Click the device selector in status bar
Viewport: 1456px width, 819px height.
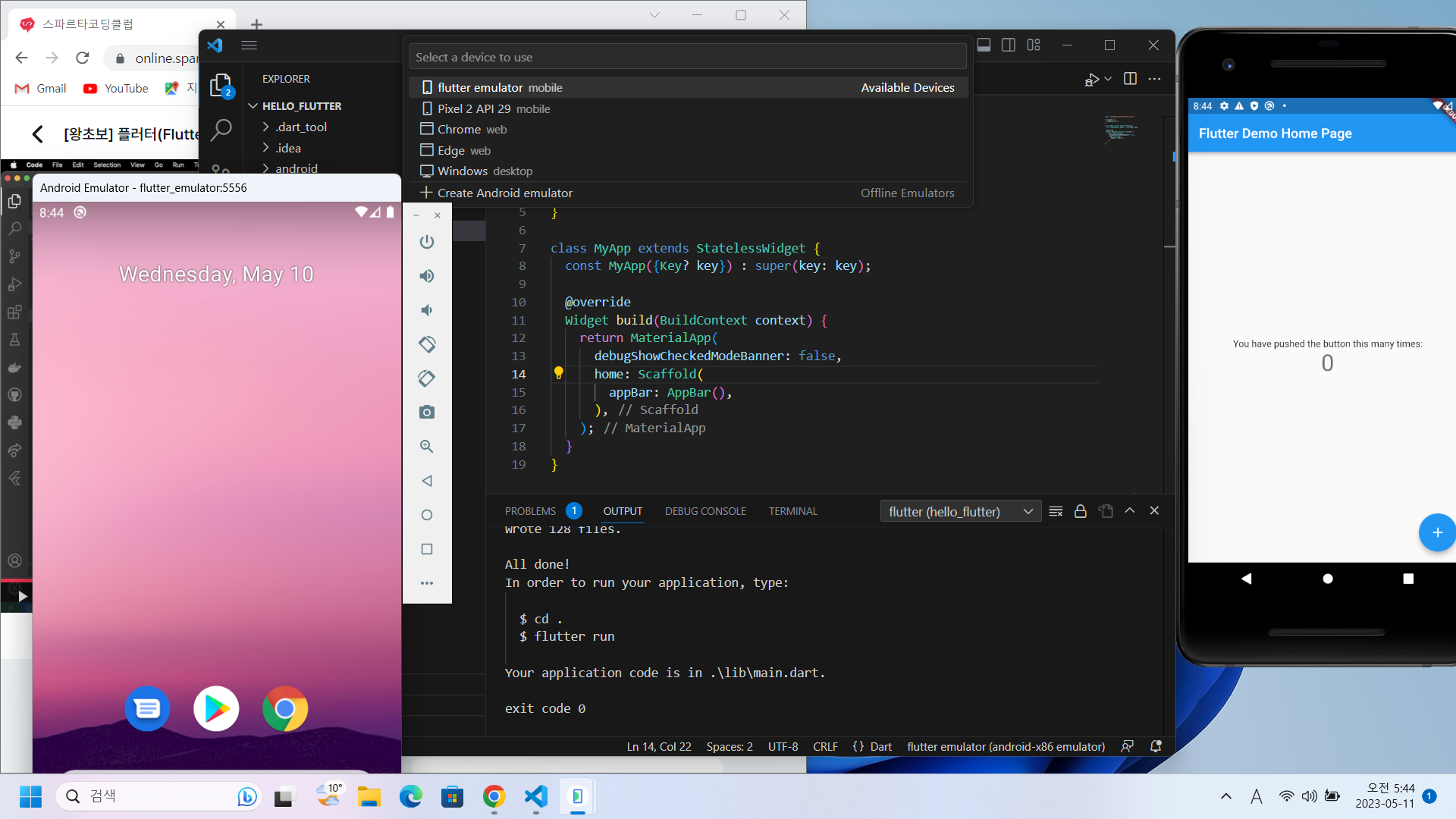pyautogui.click(x=1006, y=746)
